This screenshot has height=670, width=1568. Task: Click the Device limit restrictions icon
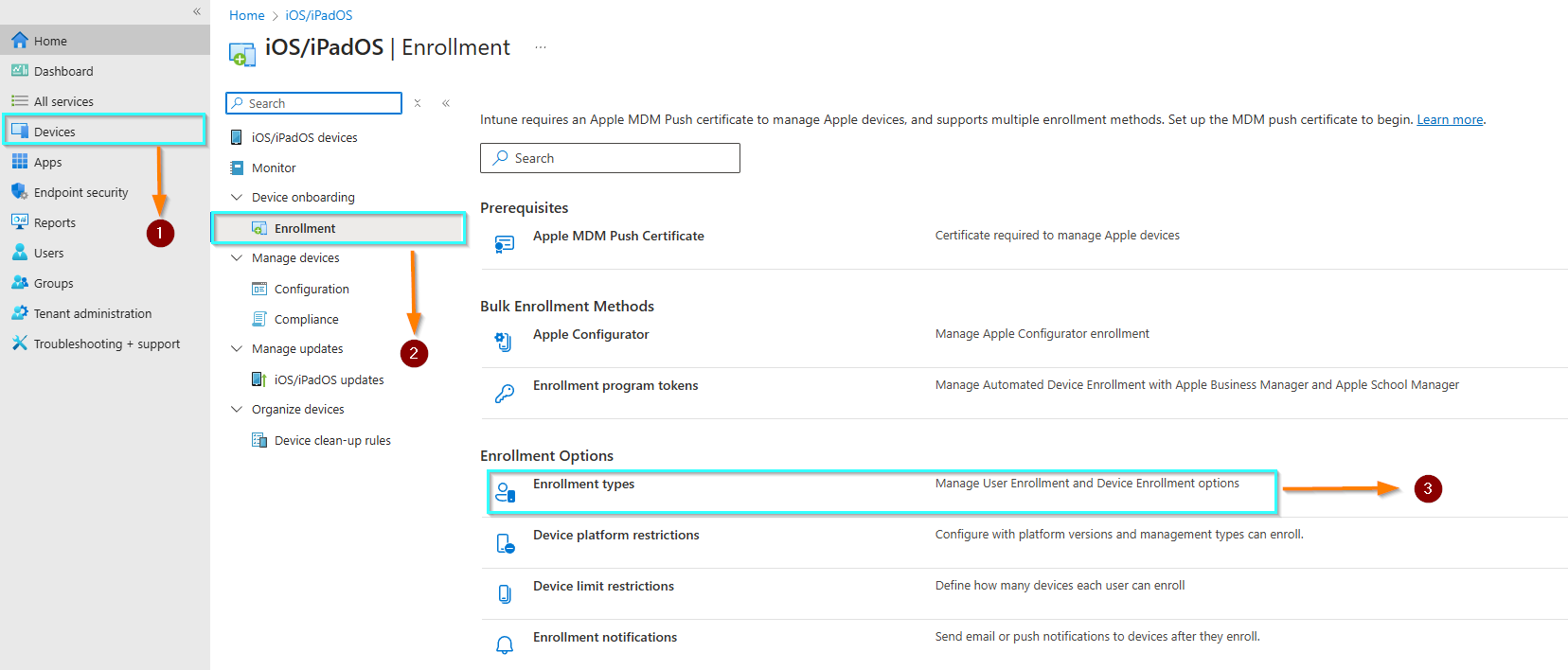click(505, 594)
